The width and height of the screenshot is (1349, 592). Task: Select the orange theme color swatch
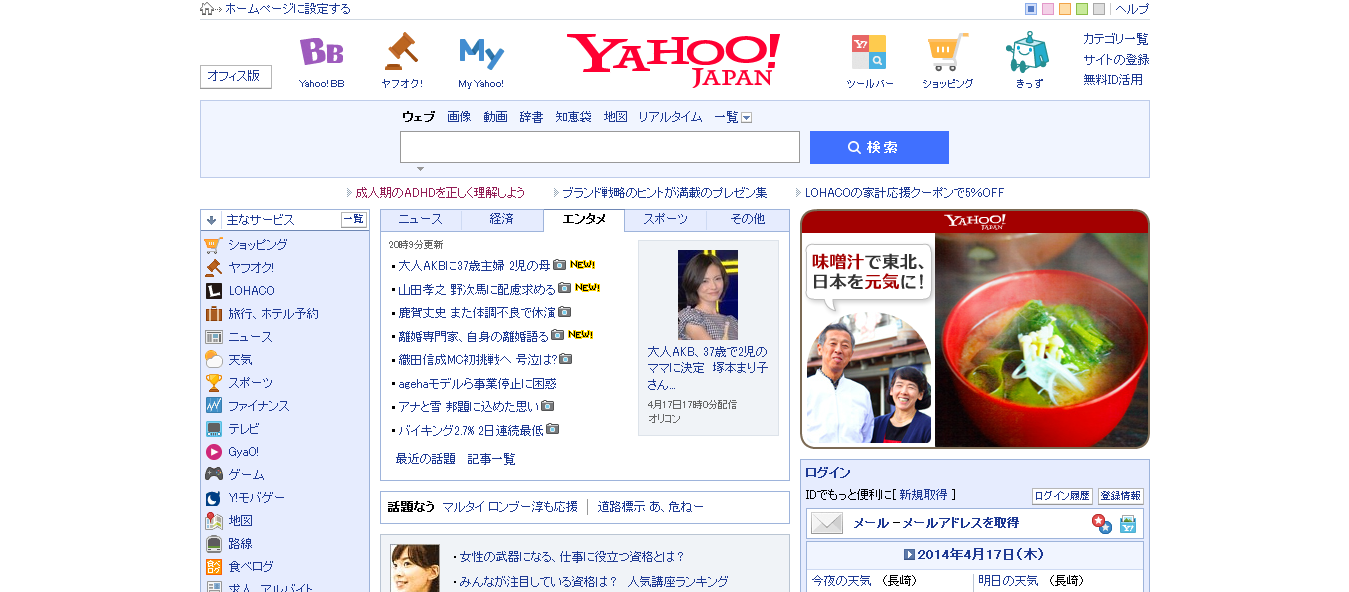coord(1065,9)
